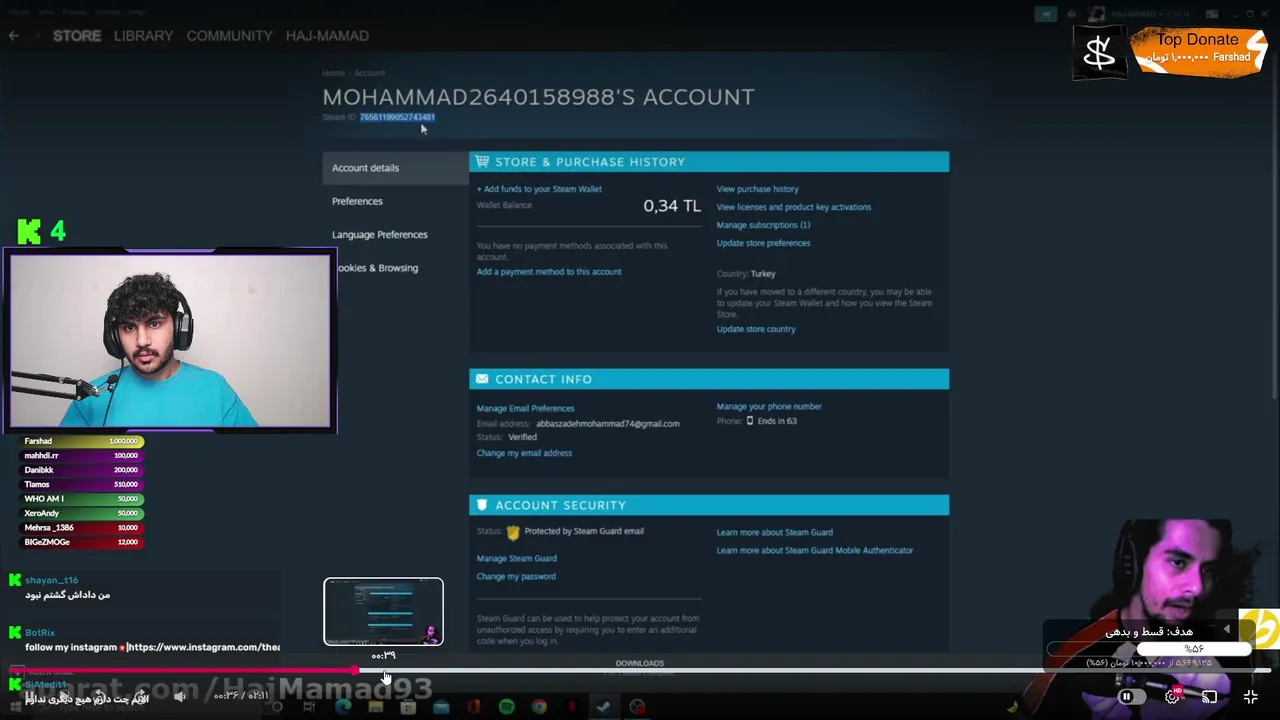1280x720 pixels.
Task: Click the verified email address text
Action: [607, 424]
